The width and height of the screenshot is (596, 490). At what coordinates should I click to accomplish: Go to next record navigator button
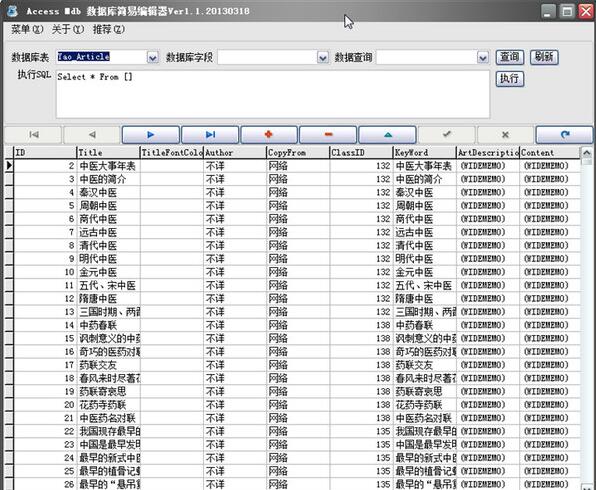pos(151,135)
